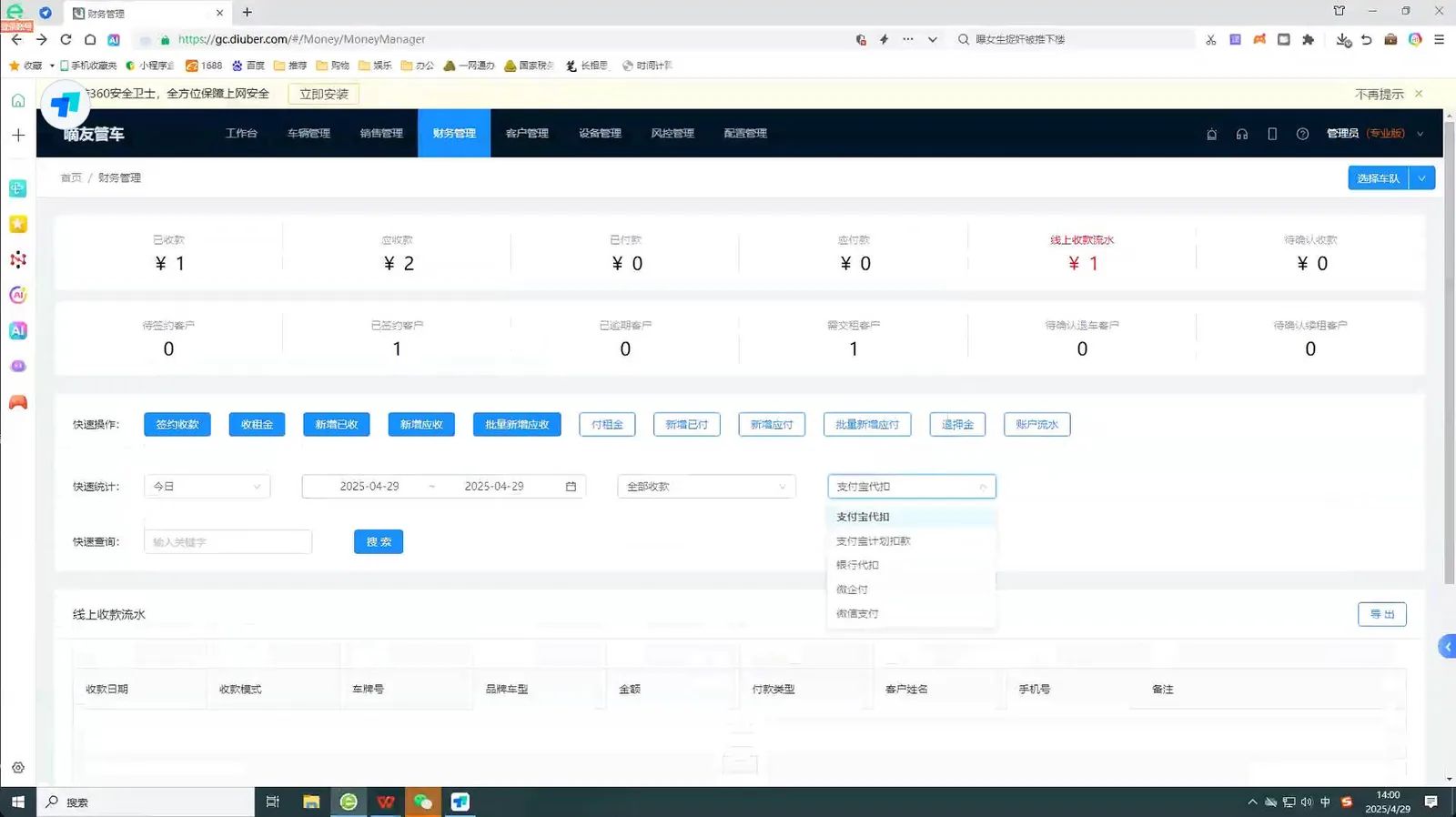Click the scissors screenshot icon in browser toolbar
1456x817 pixels.
[x=1210, y=39]
